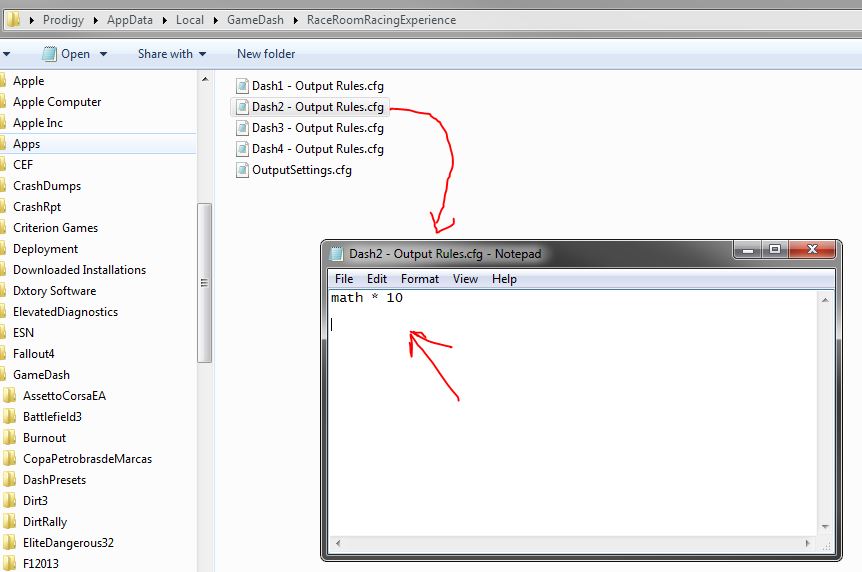Select the Criterion Games folder

click(x=56, y=228)
